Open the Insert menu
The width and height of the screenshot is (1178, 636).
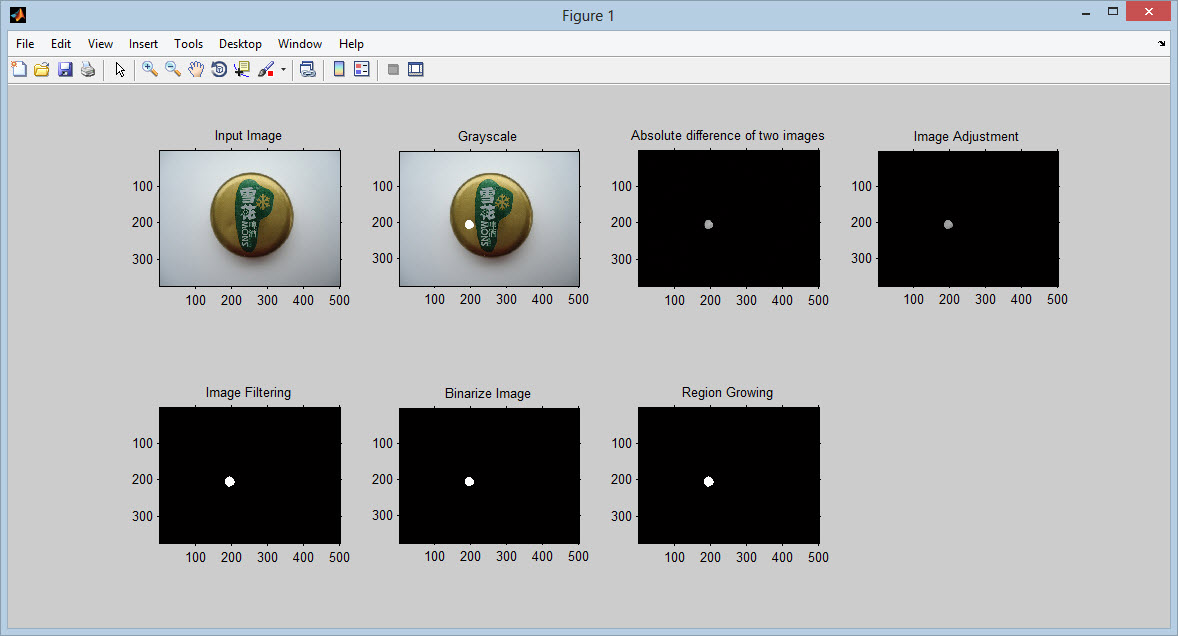(x=143, y=44)
